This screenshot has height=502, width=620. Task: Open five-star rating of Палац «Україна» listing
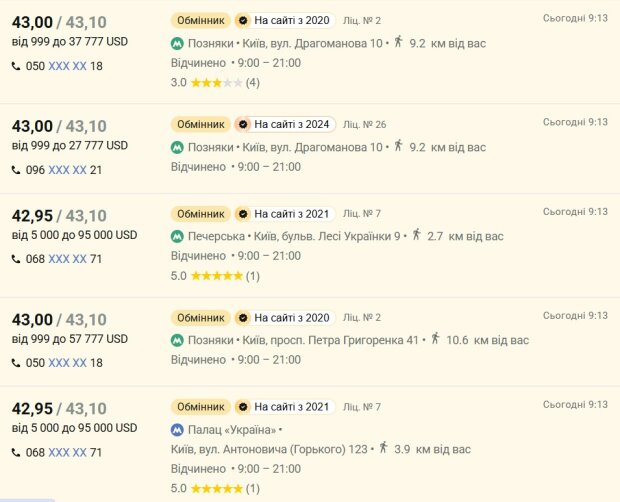pyautogui.click(x=215, y=489)
